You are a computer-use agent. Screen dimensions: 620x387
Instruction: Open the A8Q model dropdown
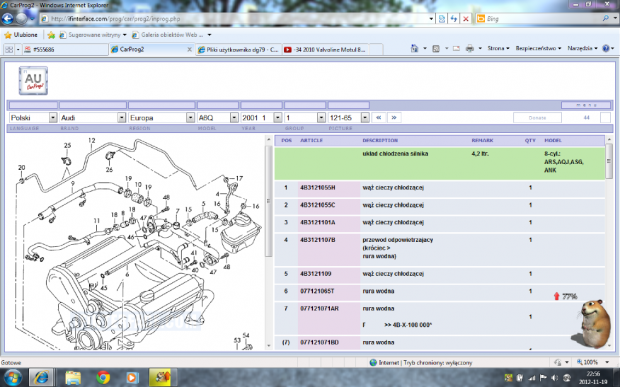click(x=218, y=118)
